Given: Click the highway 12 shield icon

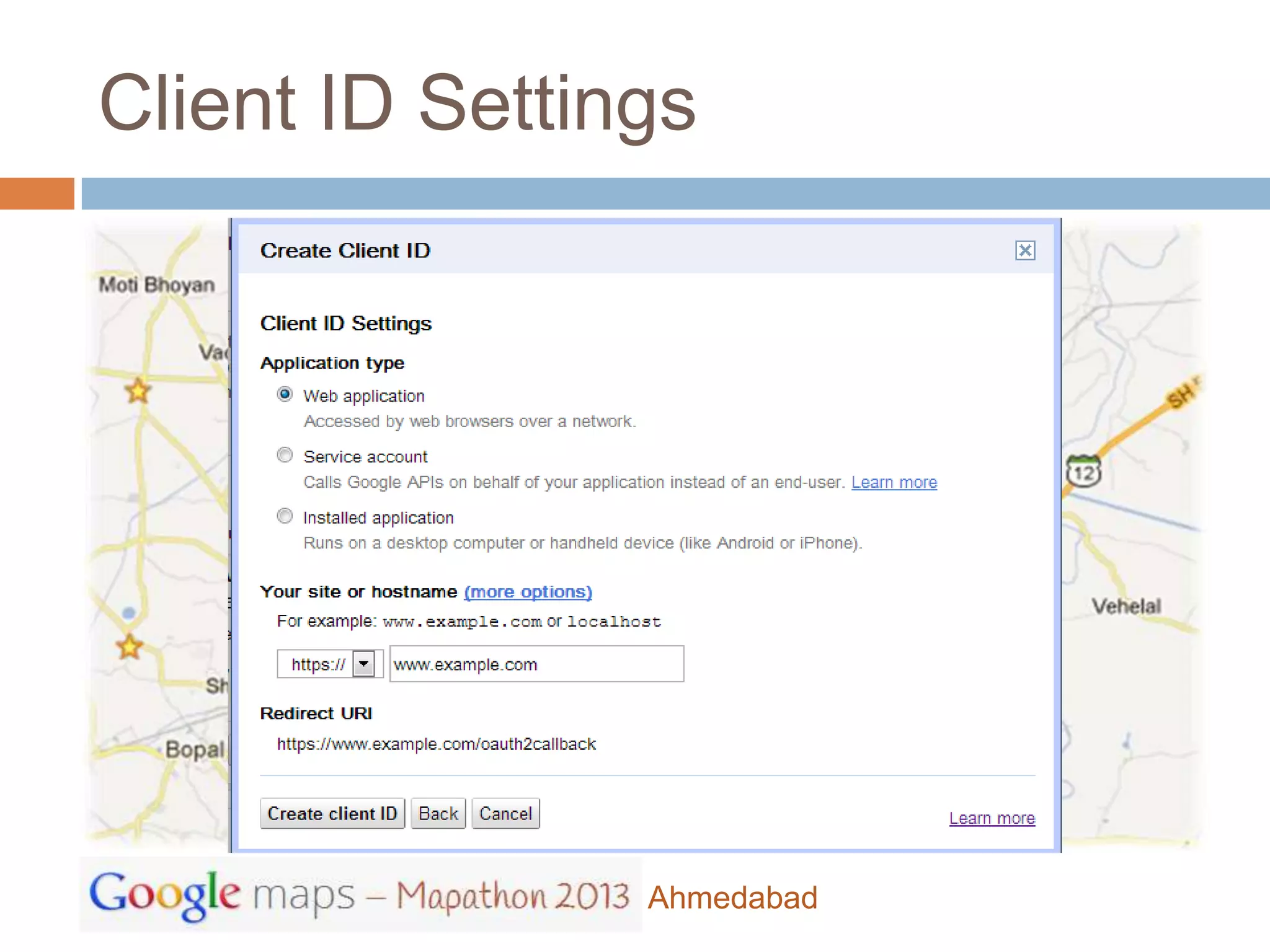Looking at the screenshot, I should pyautogui.click(x=1083, y=472).
